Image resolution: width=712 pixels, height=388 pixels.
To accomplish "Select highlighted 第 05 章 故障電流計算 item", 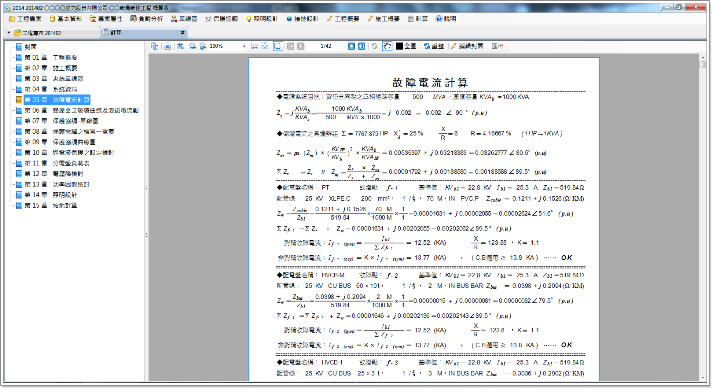I will pos(57,99).
